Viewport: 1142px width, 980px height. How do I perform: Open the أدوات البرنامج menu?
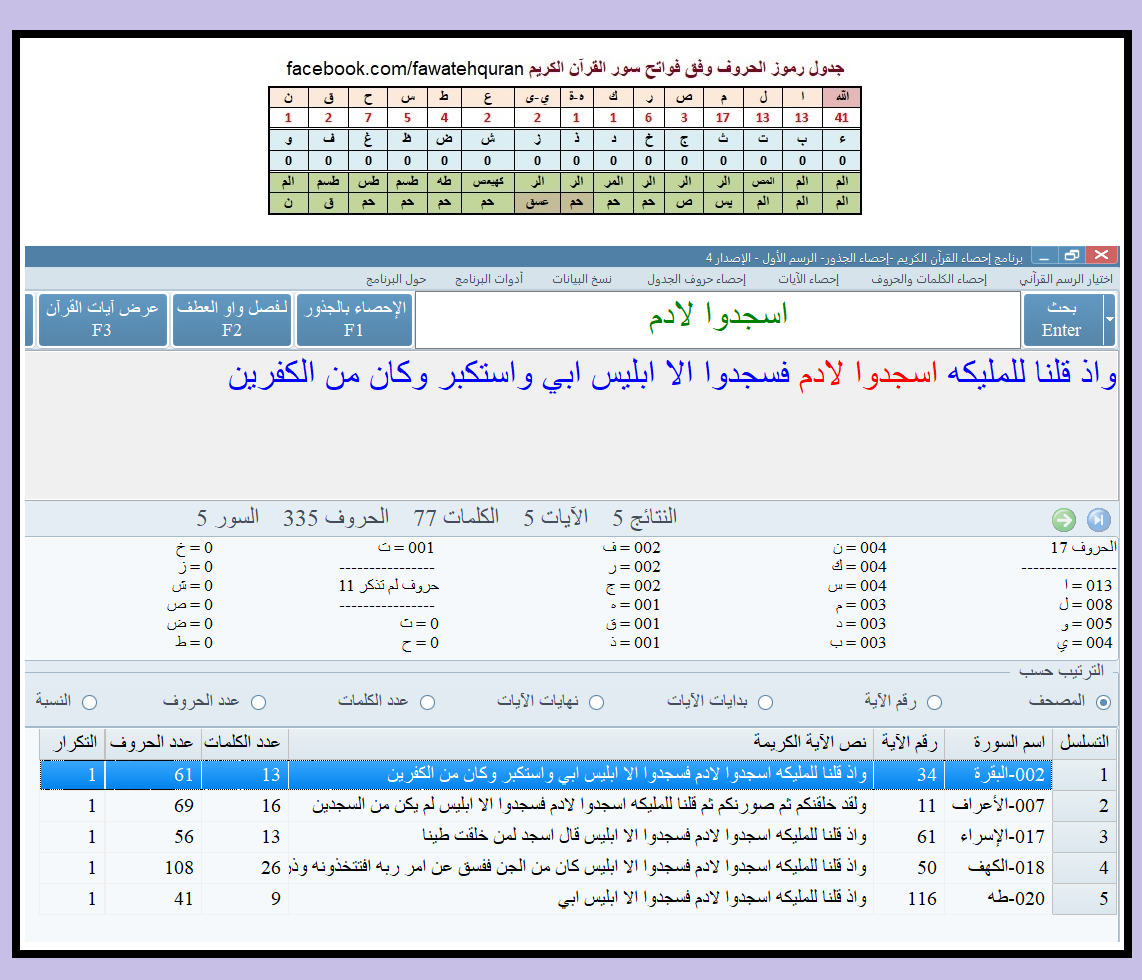coord(489,280)
